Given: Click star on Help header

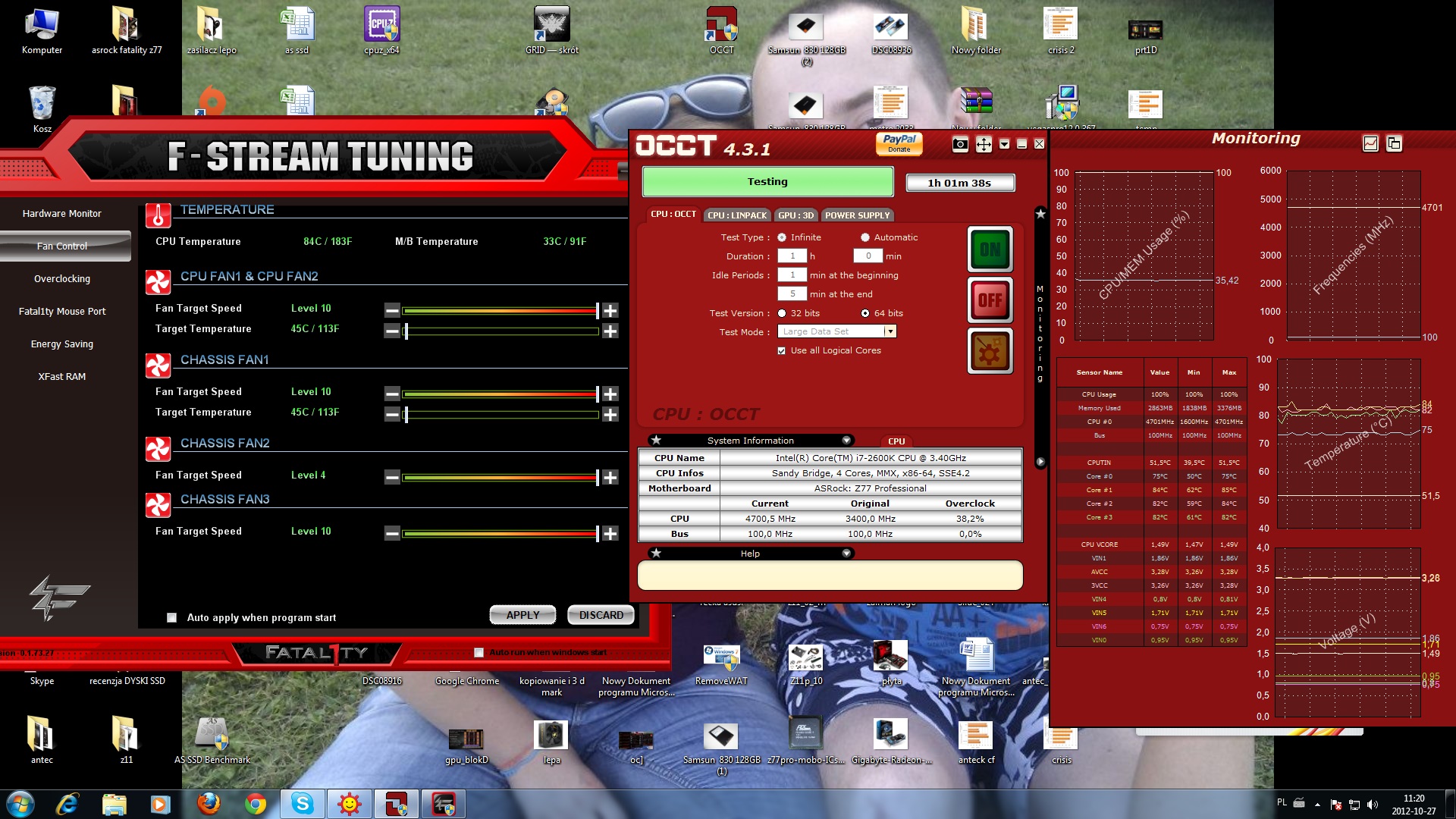Looking at the screenshot, I should (657, 554).
